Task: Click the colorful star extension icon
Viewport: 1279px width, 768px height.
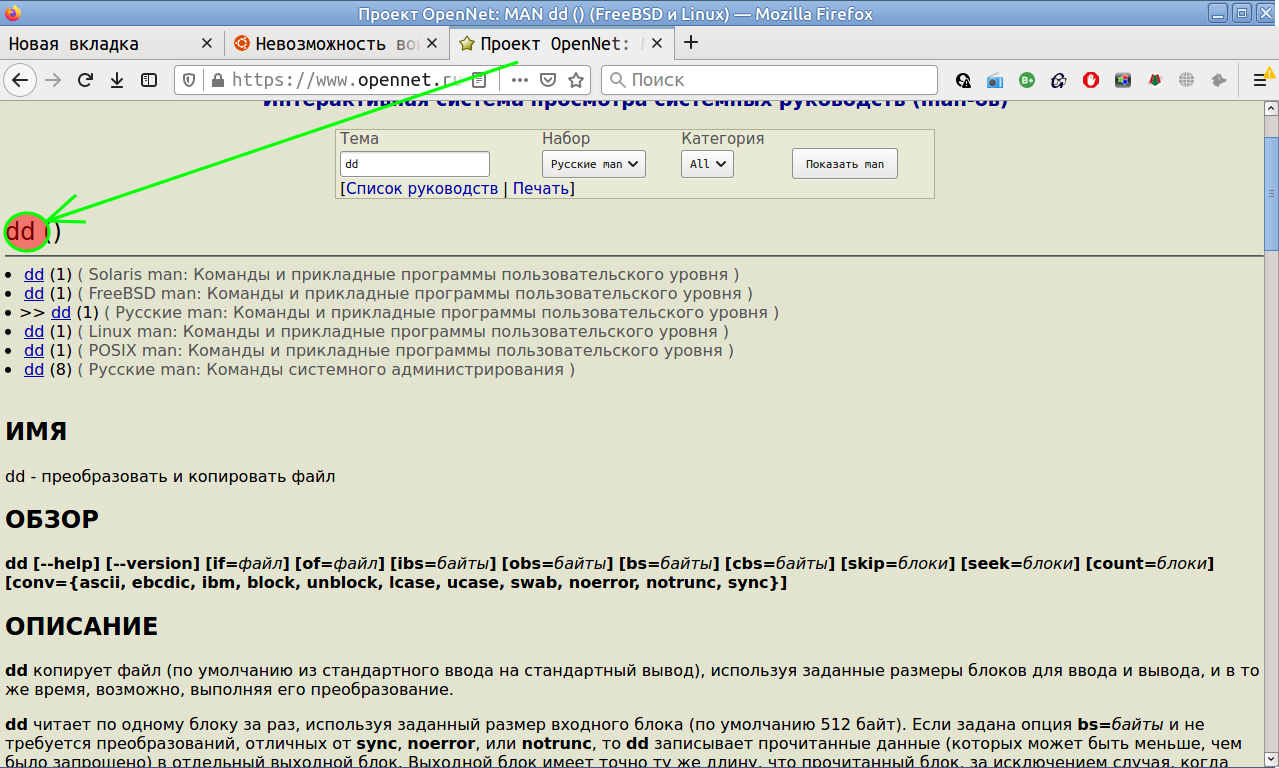Action: pyautogui.click(x=1123, y=80)
